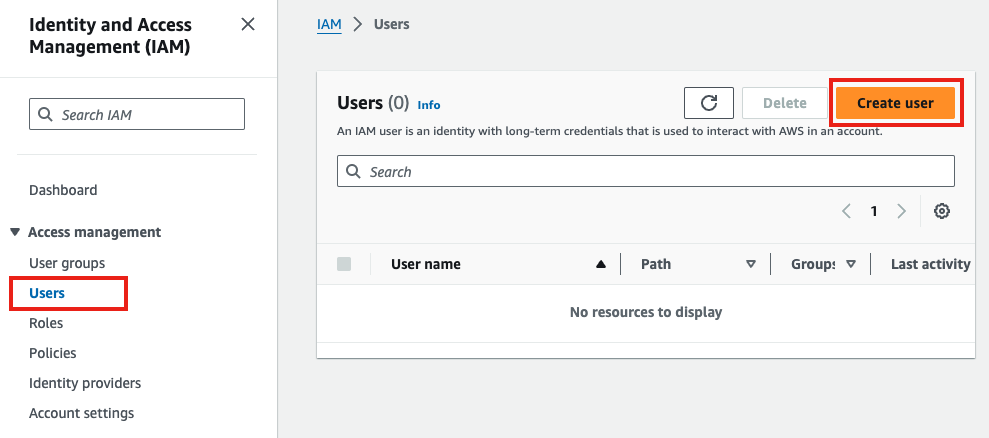Open Account settings in the sidebar

click(x=81, y=413)
